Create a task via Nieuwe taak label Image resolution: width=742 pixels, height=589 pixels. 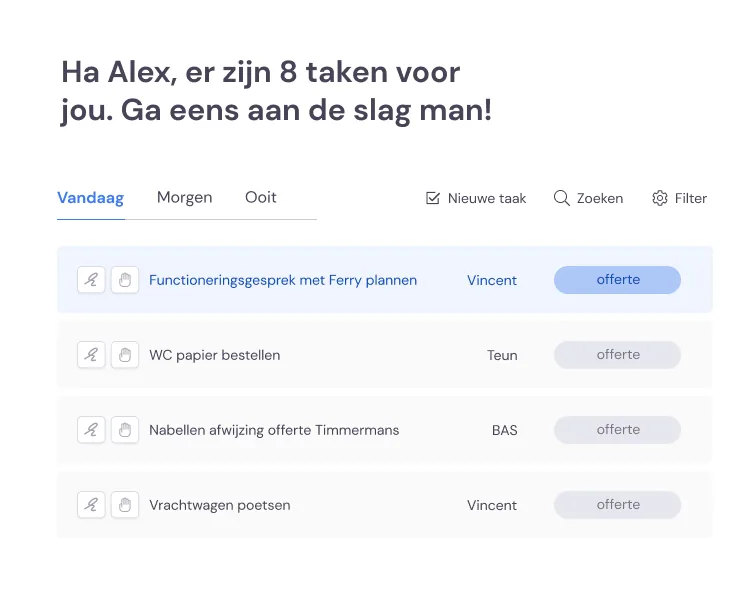(x=487, y=198)
